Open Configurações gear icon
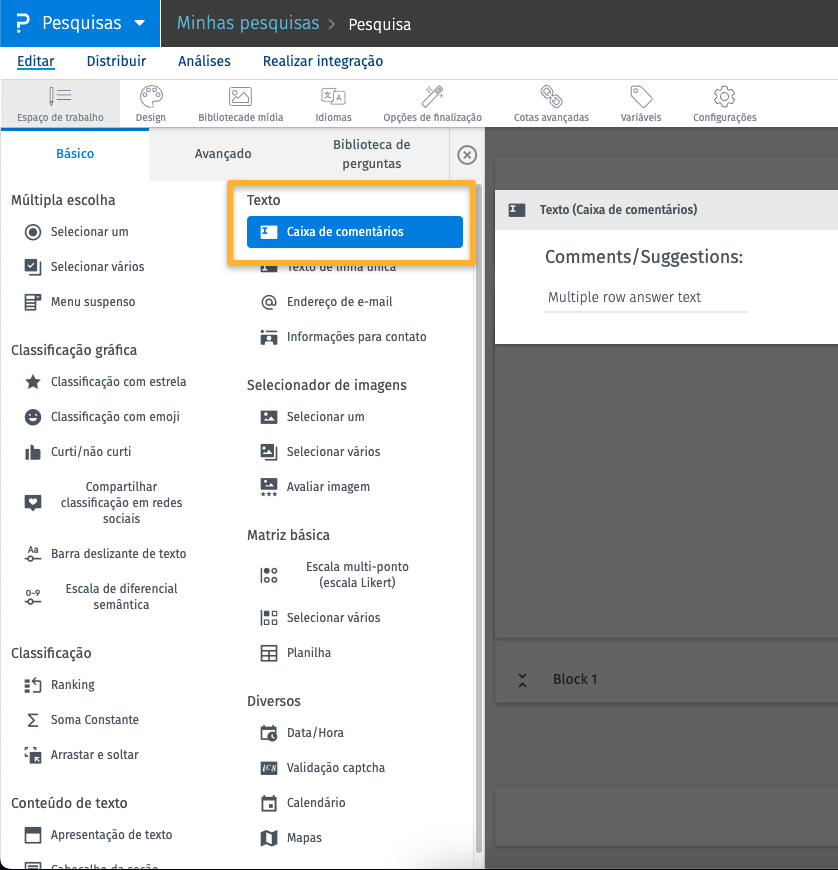The image size is (838, 870). click(x=724, y=97)
